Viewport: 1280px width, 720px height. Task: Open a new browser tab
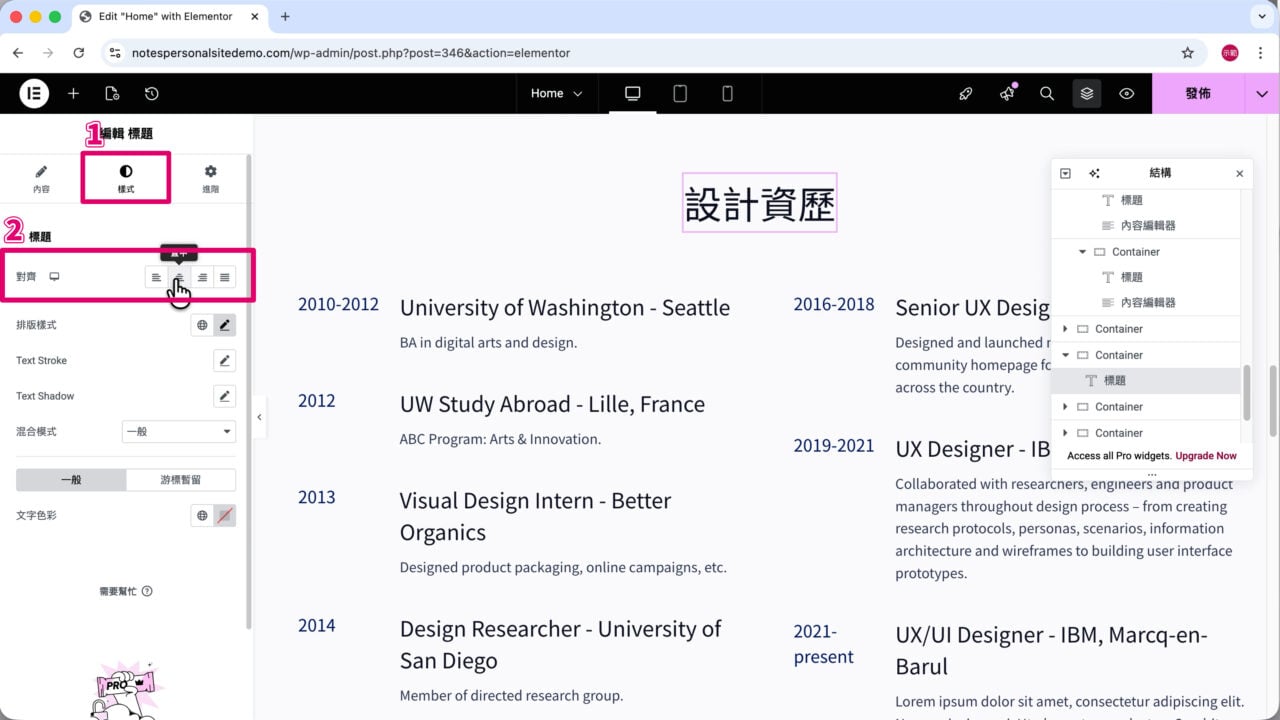[285, 17]
